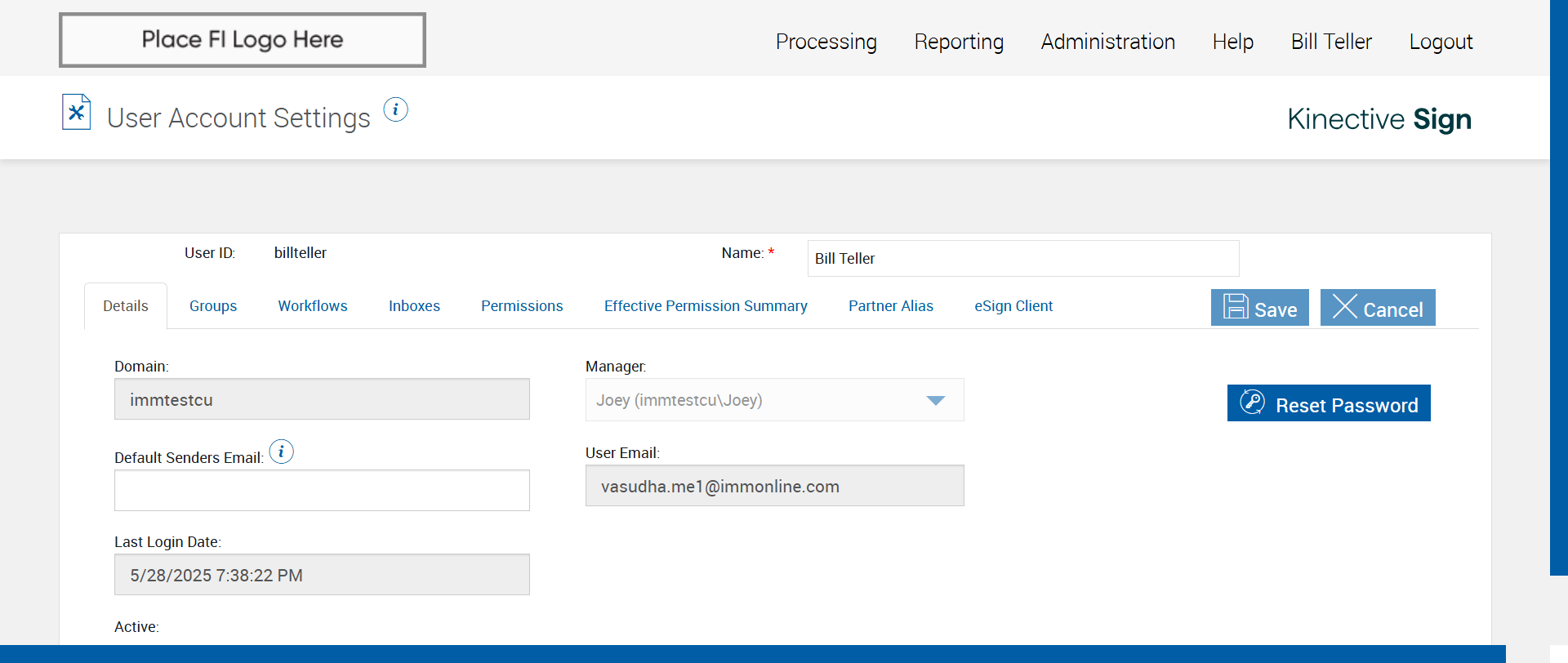Expand the Manager dropdown arrow
This screenshot has width=1568, height=663.
click(936, 400)
